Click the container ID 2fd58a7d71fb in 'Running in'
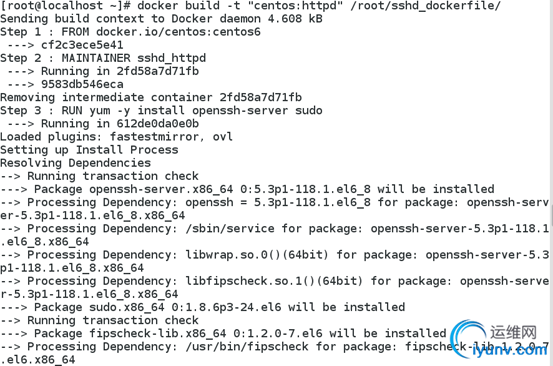Image resolution: width=553 pixels, height=366 pixels. (158, 71)
